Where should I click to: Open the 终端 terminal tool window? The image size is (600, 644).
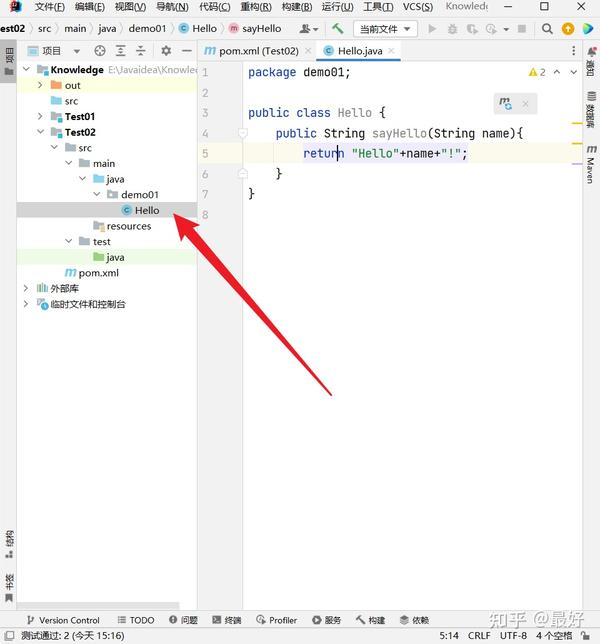click(x=227, y=620)
